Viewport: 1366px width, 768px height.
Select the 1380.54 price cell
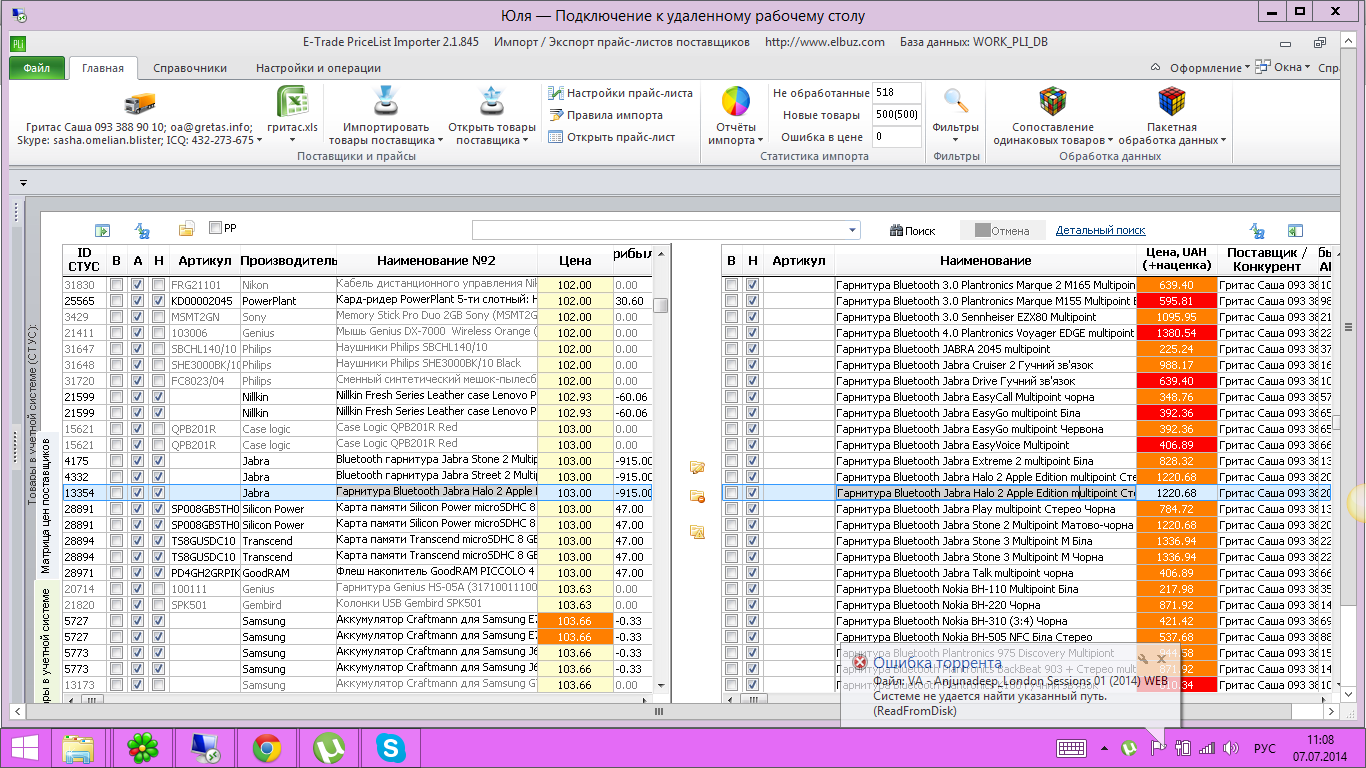pos(1176,333)
